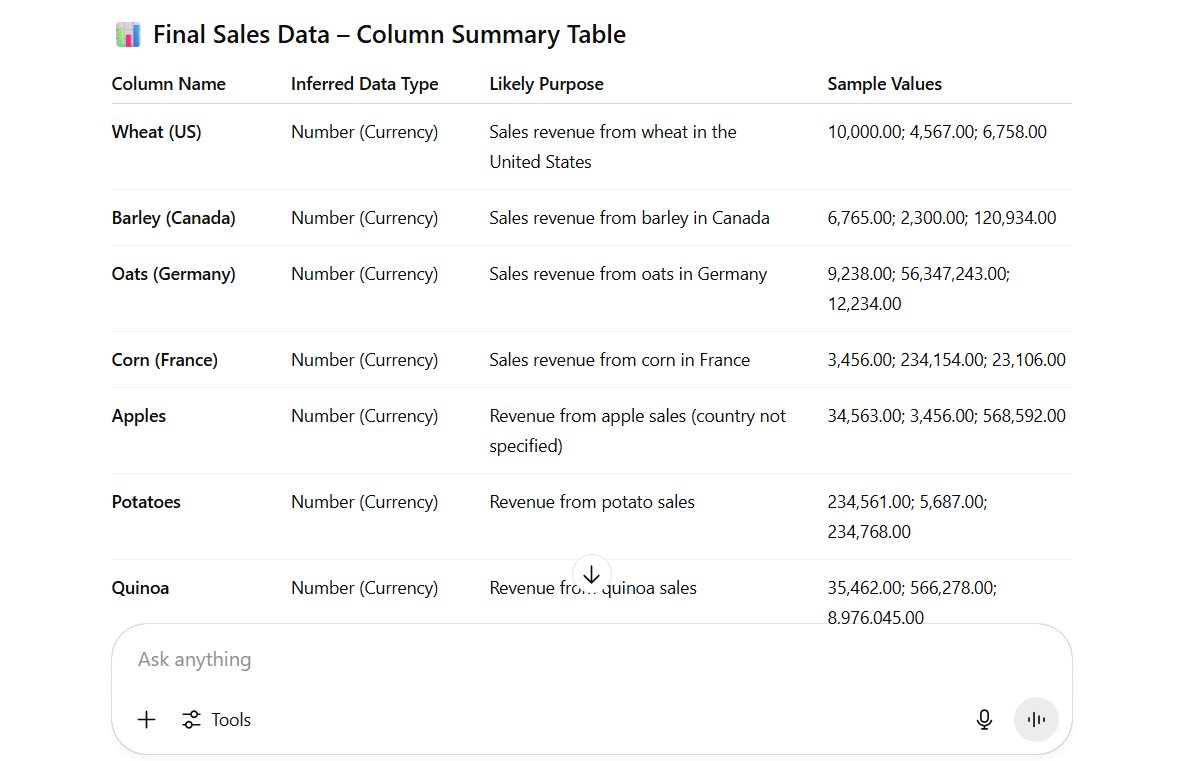This screenshot has height=761, width=1189.
Task: Click the plus attach icon
Action: (146, 720)
